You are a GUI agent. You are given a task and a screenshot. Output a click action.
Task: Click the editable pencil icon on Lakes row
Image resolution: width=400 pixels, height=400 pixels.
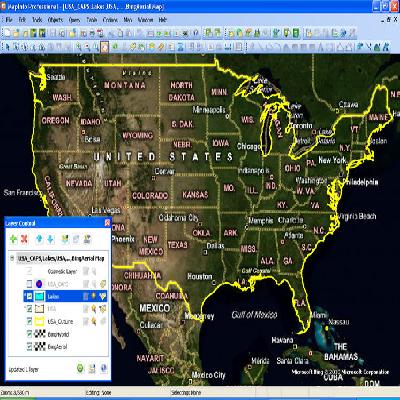86,296
